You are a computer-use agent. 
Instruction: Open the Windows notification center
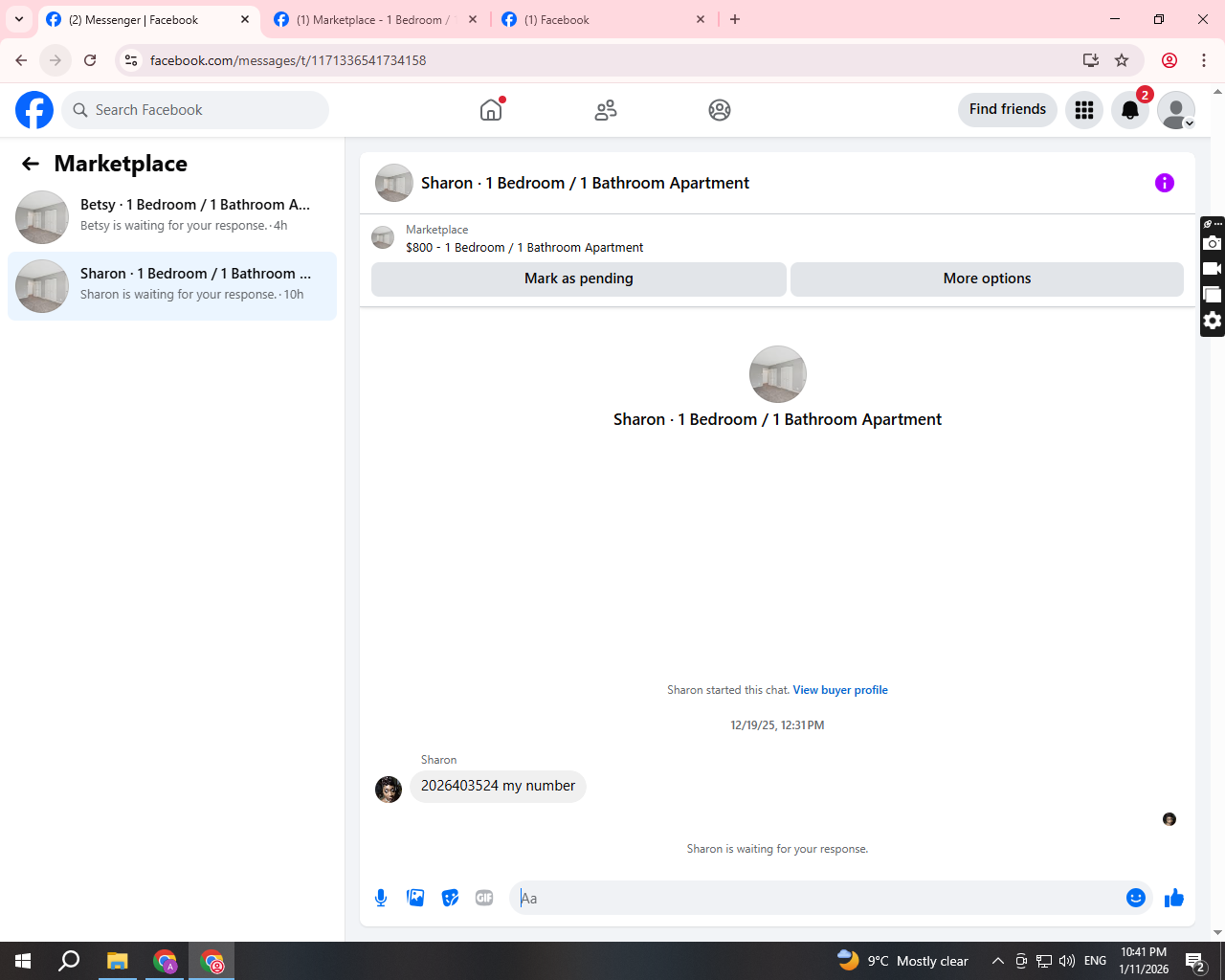pos(1194,961)
